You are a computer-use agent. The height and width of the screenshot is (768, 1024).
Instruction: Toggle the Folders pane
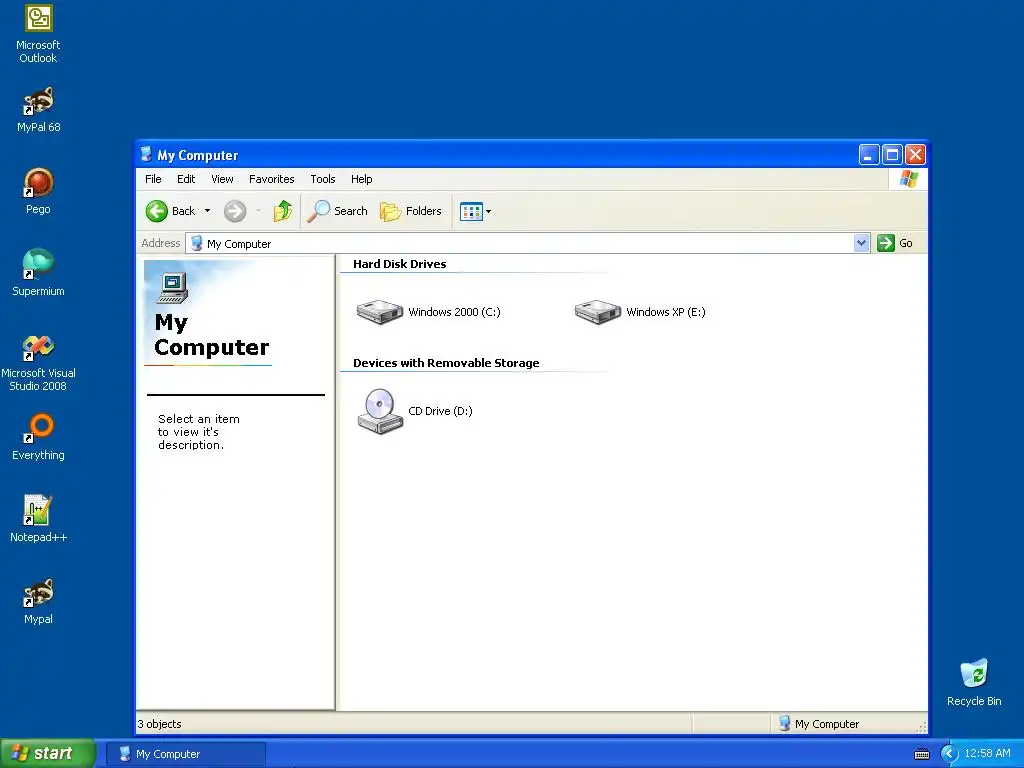coord(411,211)
